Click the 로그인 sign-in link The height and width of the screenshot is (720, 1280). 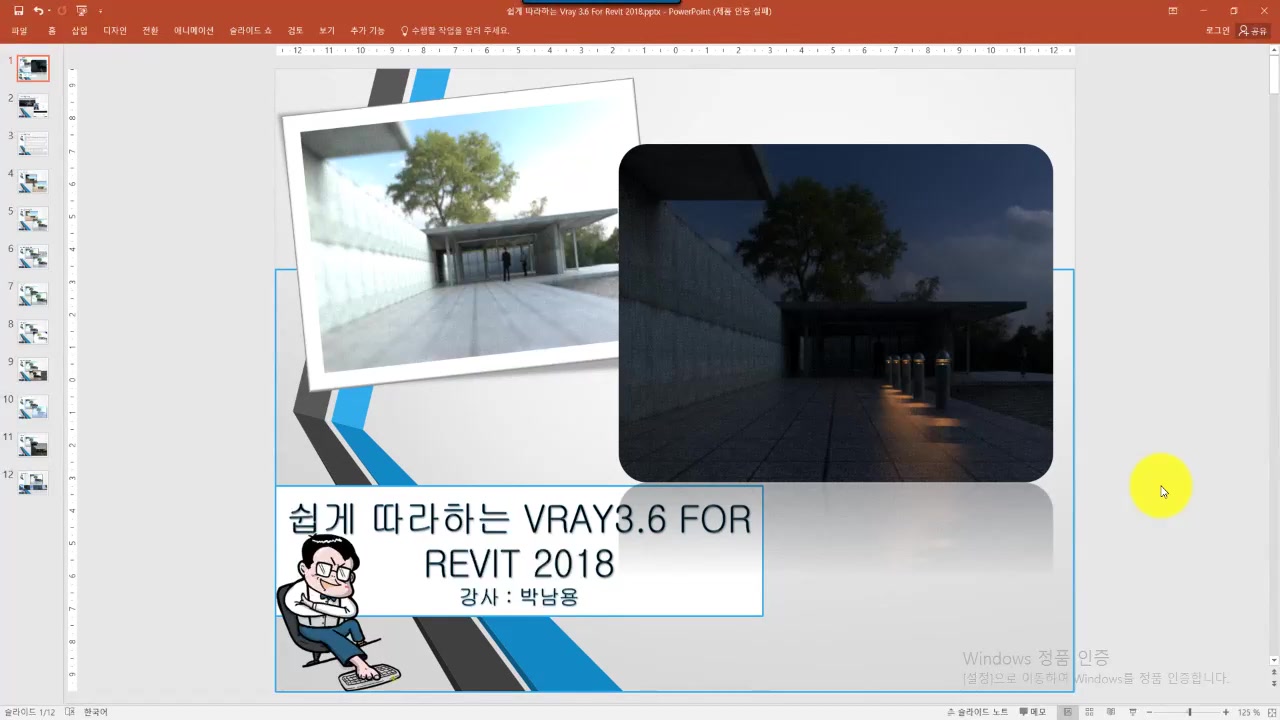click(x=1217, y=31)
